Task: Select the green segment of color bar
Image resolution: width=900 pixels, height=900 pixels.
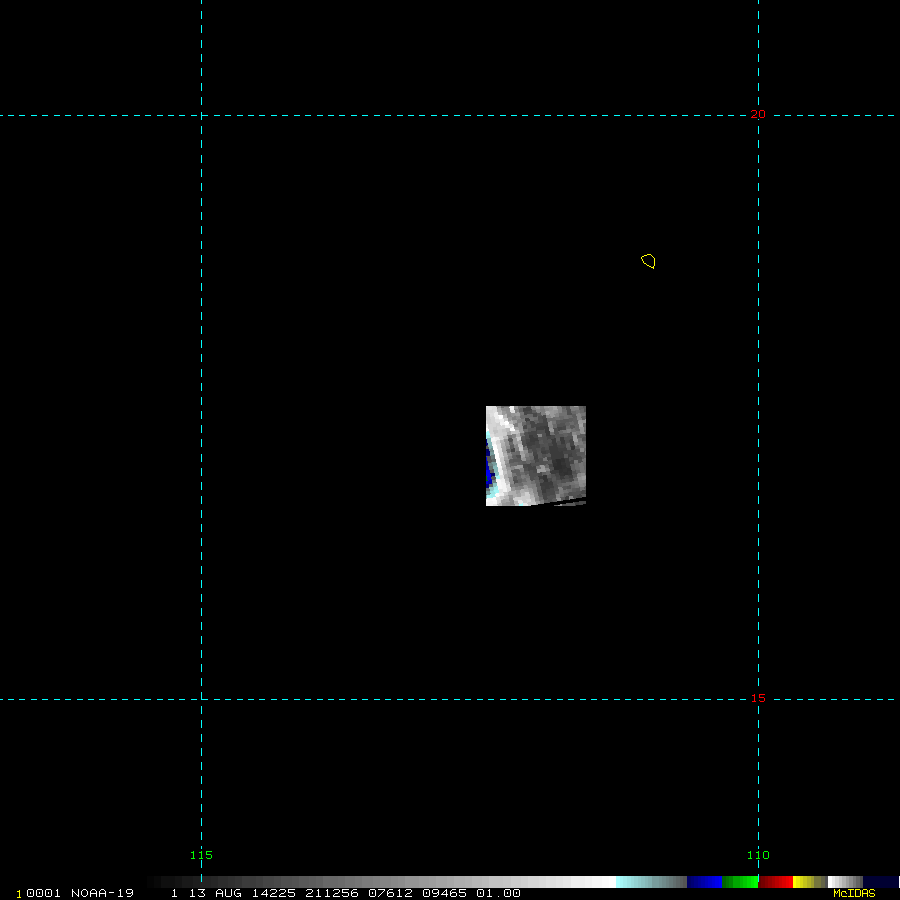Action: tap(740, 882)
